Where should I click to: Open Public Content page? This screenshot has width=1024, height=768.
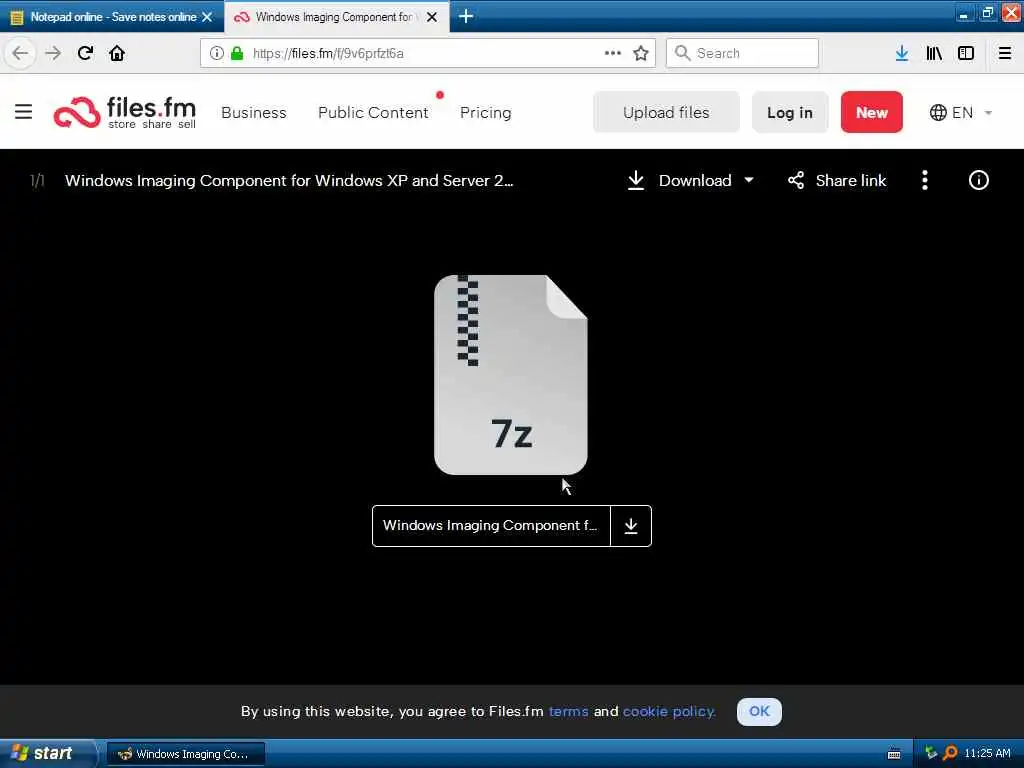[373, 112]
